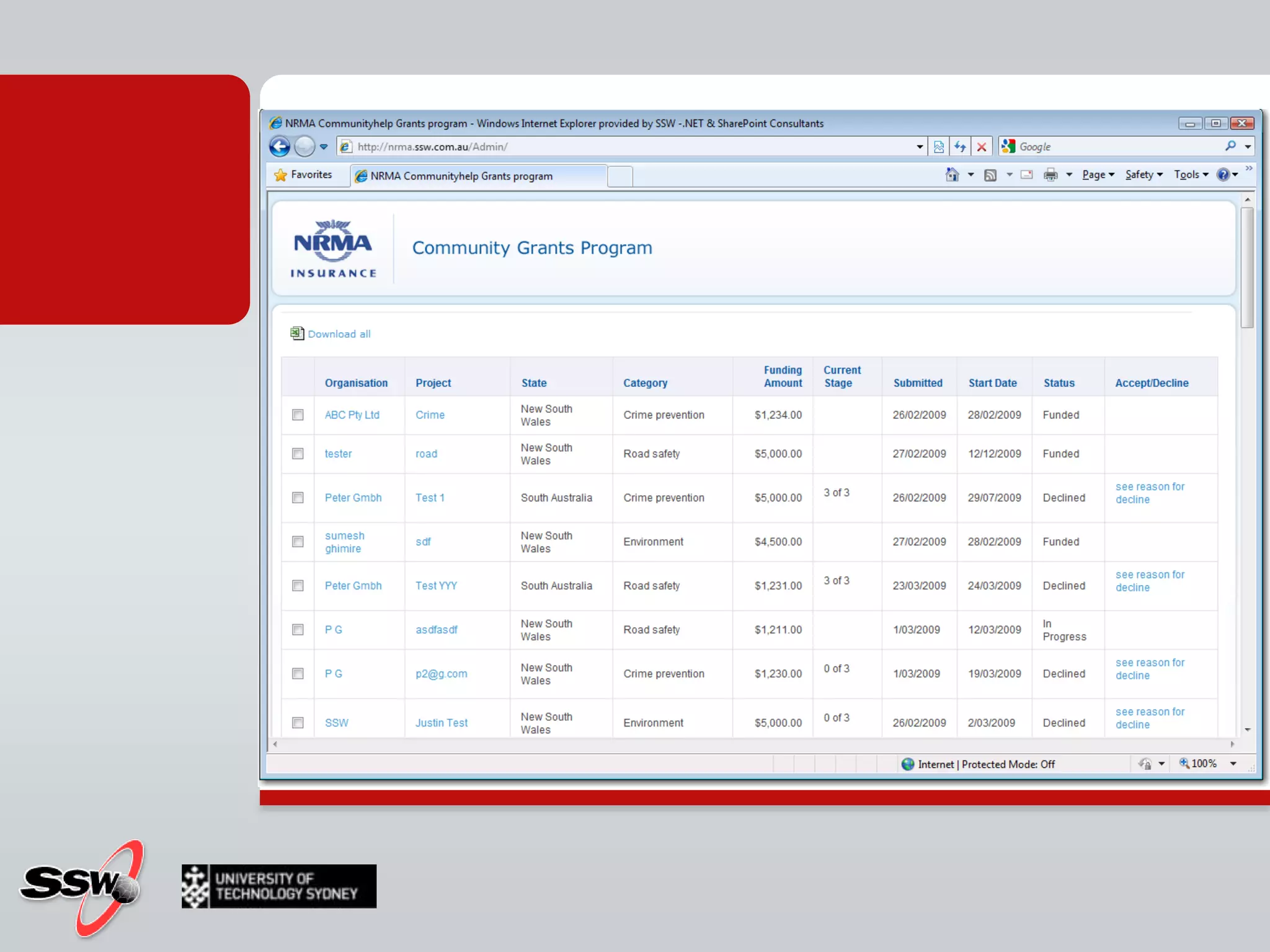Check the ABC Pty Ltd row checkbox
1270x952 pixels.
click(298, 415)
